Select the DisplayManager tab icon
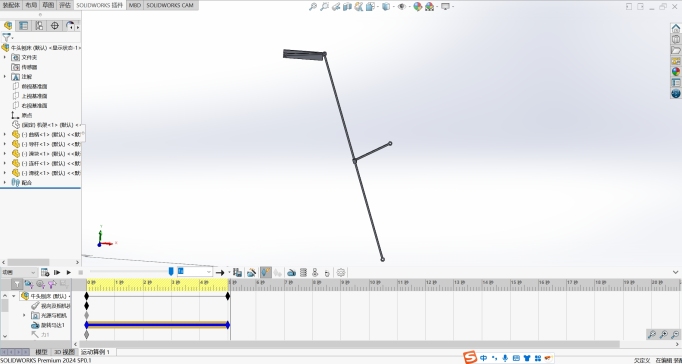The image size is (682, 364). [x=70, y=26]
